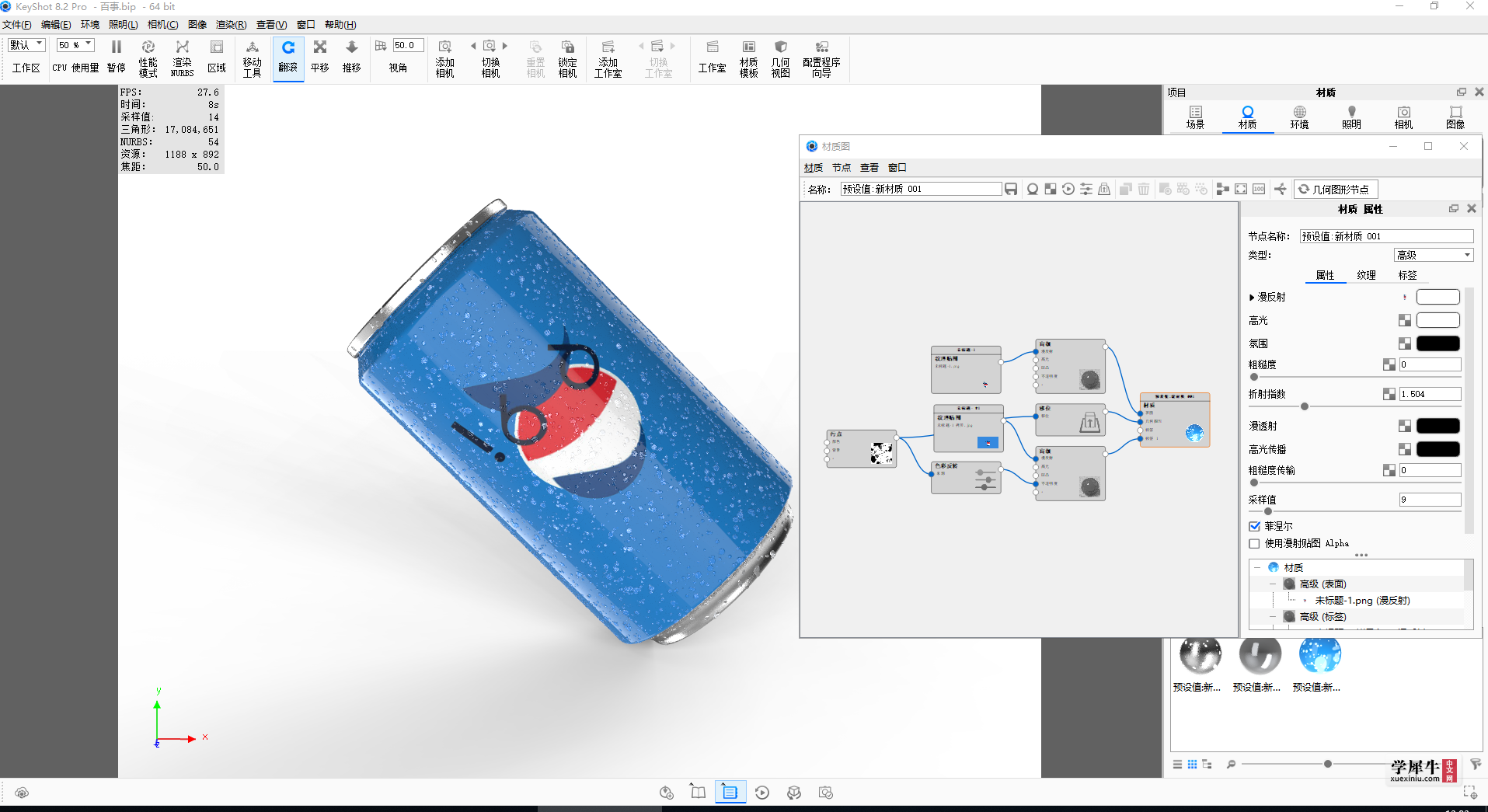1488x812 pixels.
Task: Toggle texture checker beside 高光传播
Action: tap(1405, 449)
